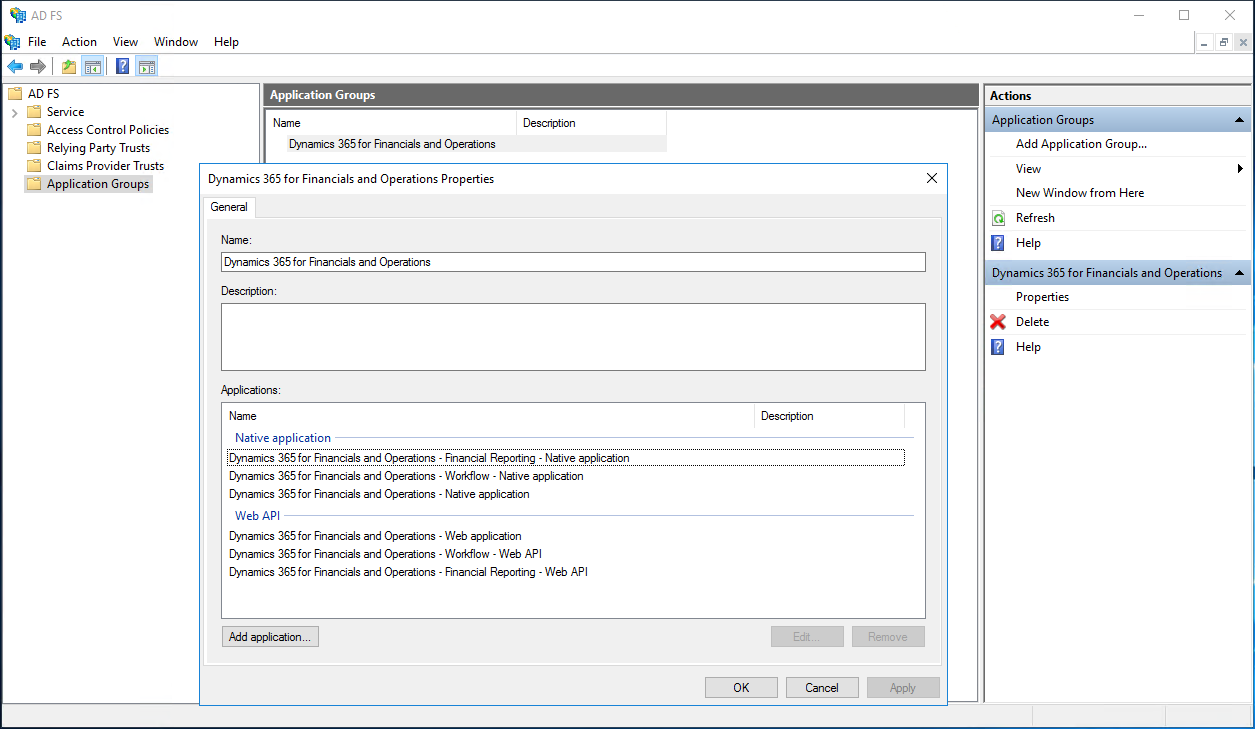Minimize the inner MDI child window
Viewport: 1255px width, 729px height.
pyautogui.click(x=1205, y=42)
